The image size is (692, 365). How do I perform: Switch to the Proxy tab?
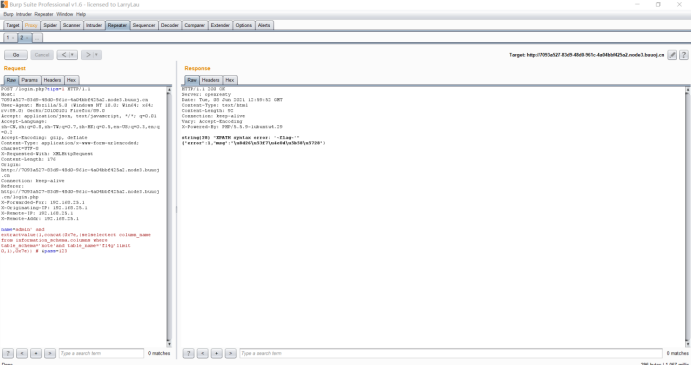[31, 25]
